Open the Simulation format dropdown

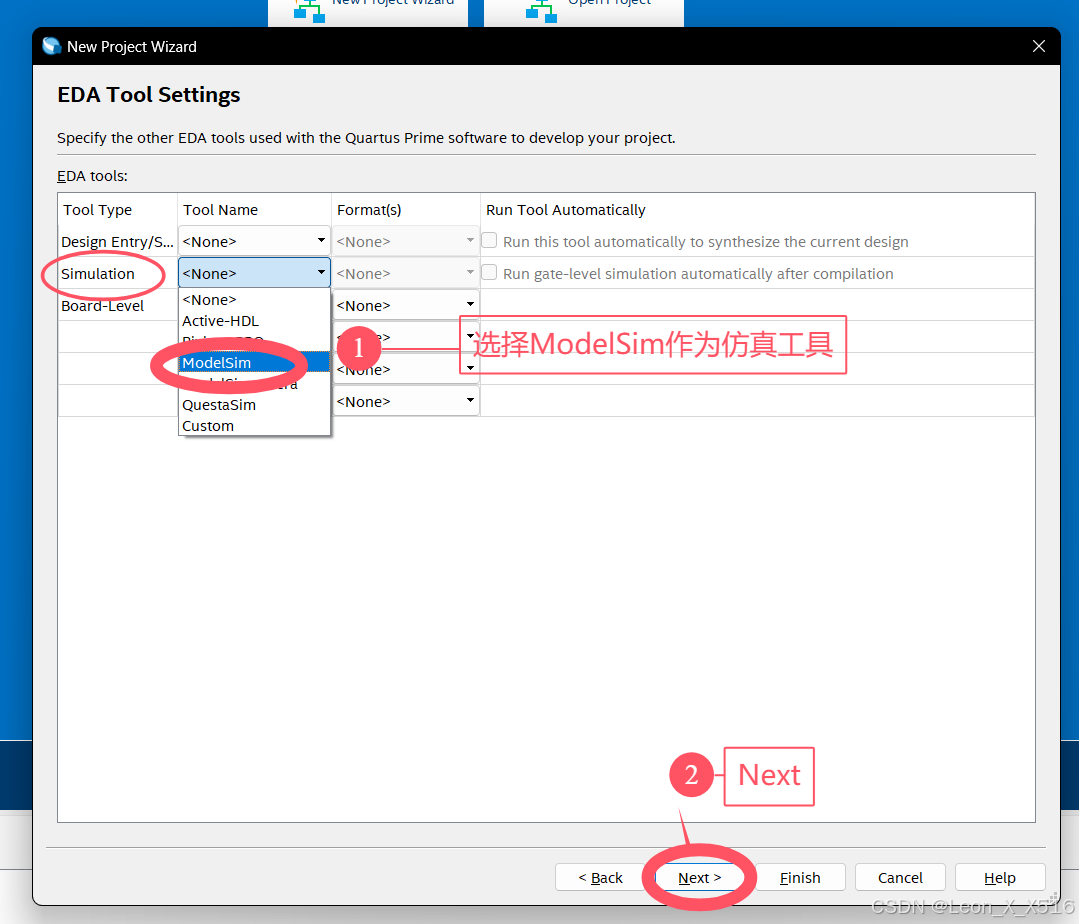tap(405, 273)
